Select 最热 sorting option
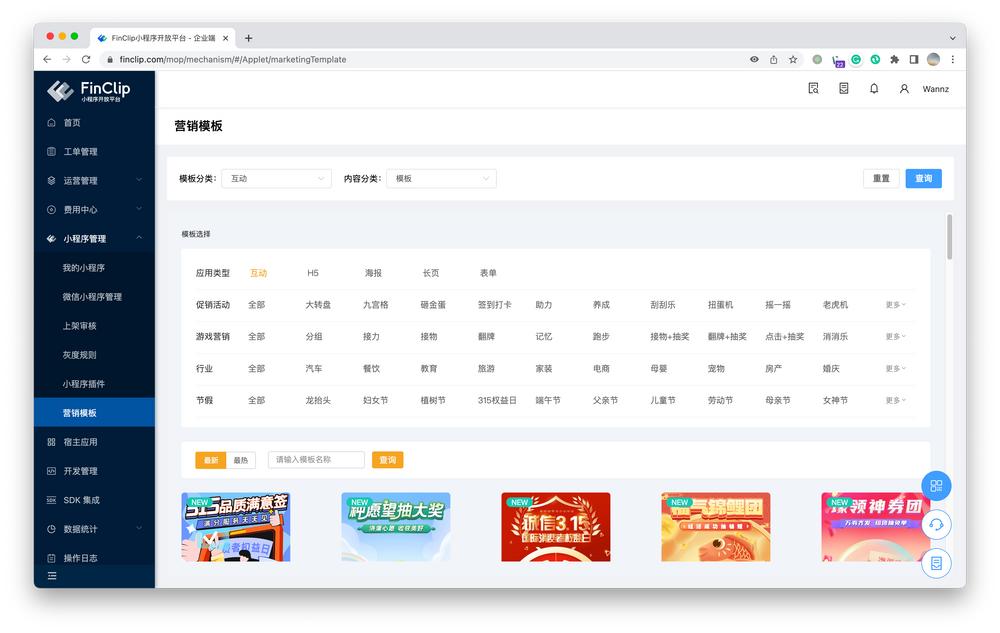Image resolution: width=1000 pixels, height=633 pixels. pos(239,460)
